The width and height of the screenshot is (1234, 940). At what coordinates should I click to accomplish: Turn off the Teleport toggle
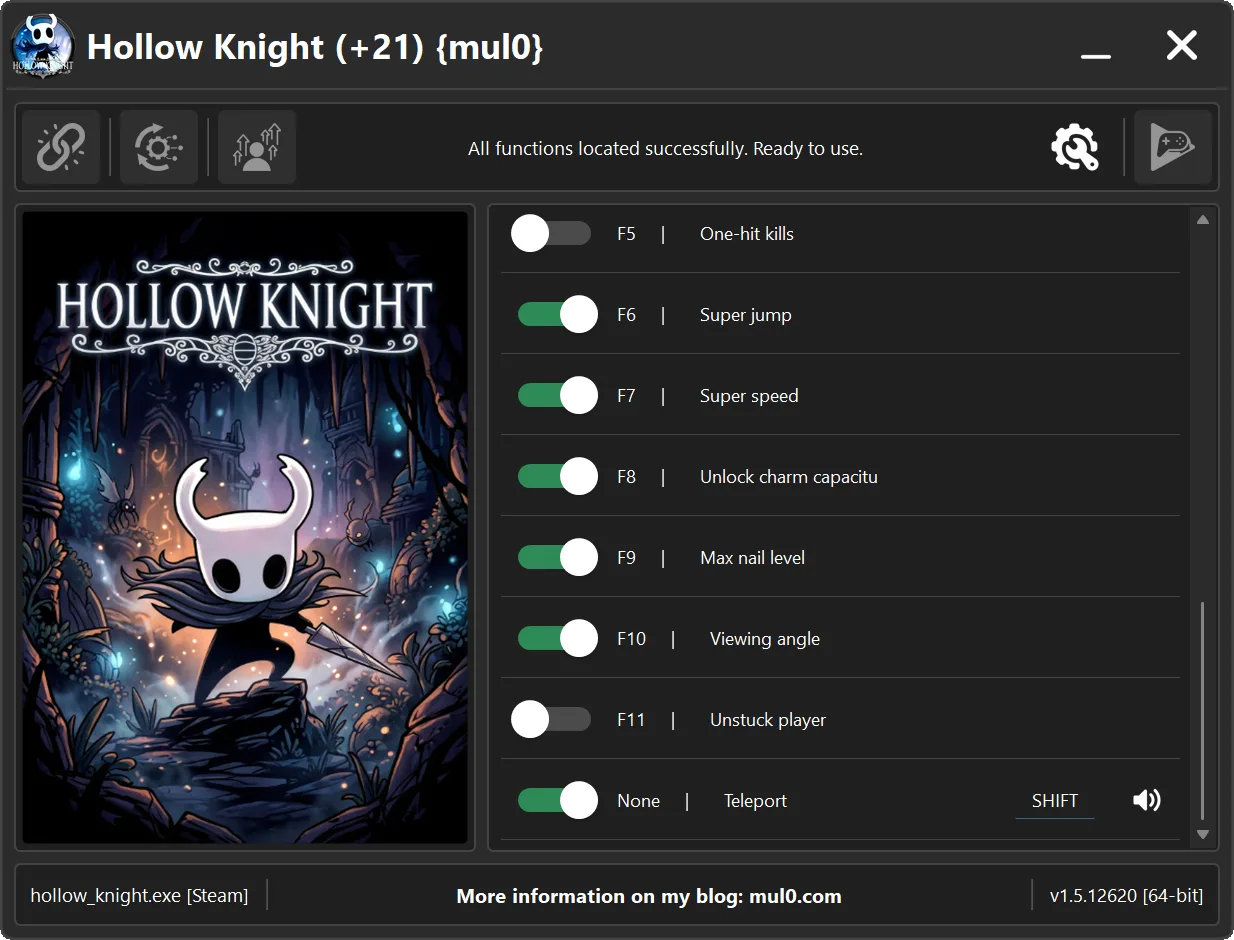tap(558, 801)
